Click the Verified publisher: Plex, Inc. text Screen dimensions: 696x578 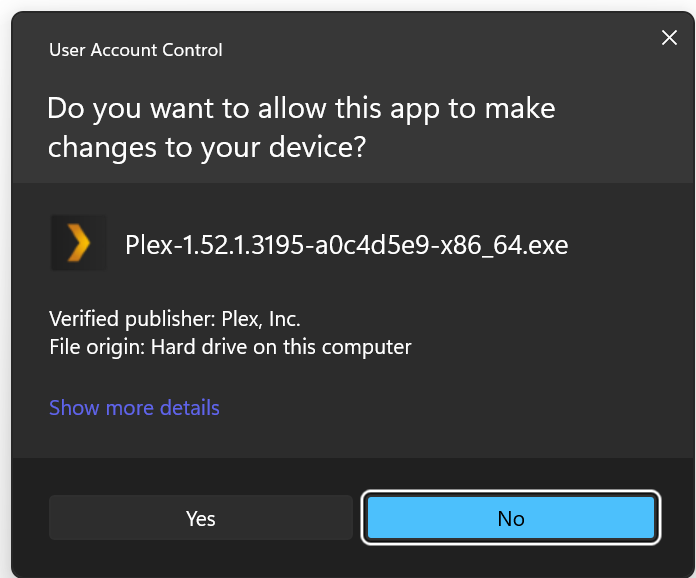click(175, 319)
